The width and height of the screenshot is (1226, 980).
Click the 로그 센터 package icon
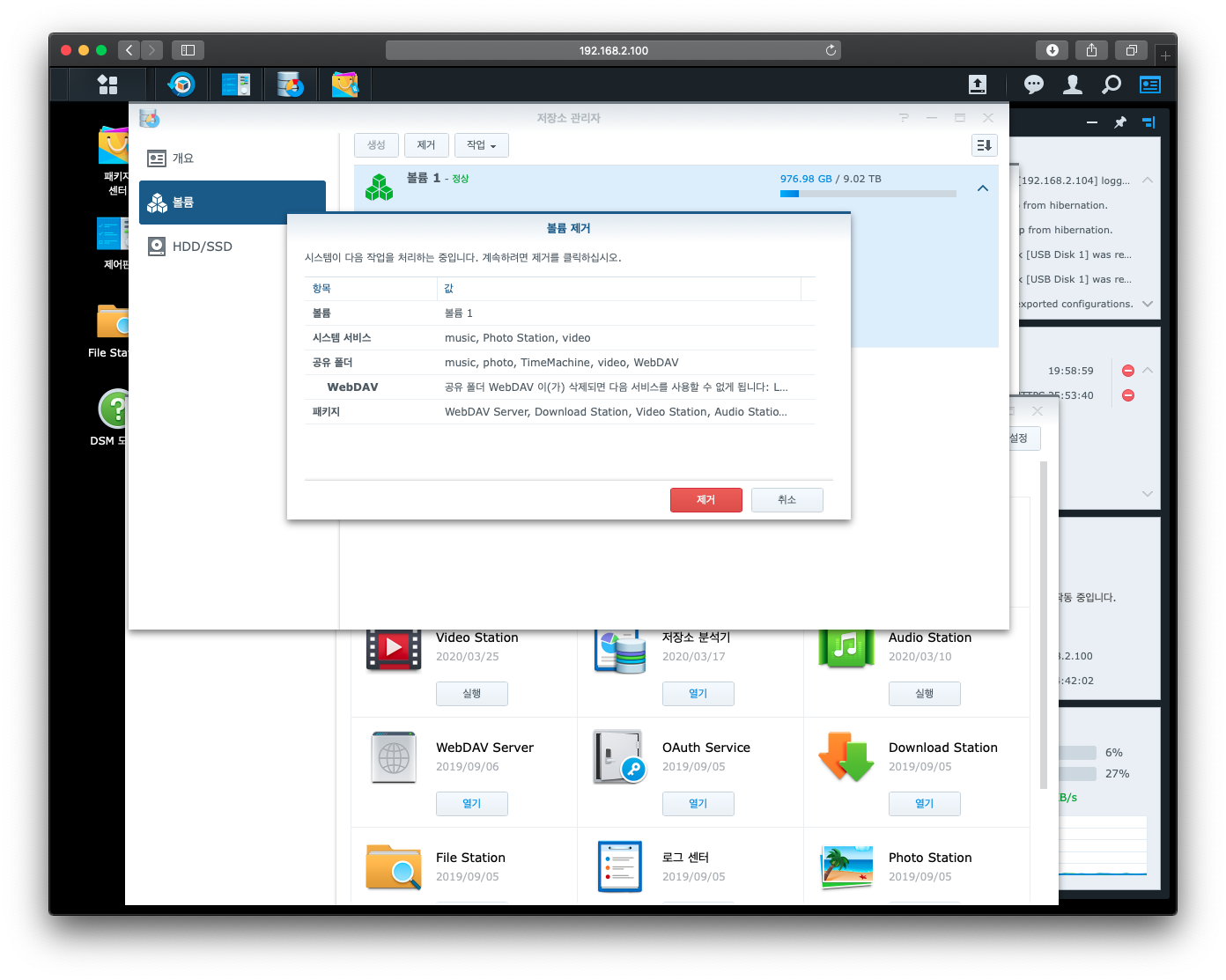620,867
